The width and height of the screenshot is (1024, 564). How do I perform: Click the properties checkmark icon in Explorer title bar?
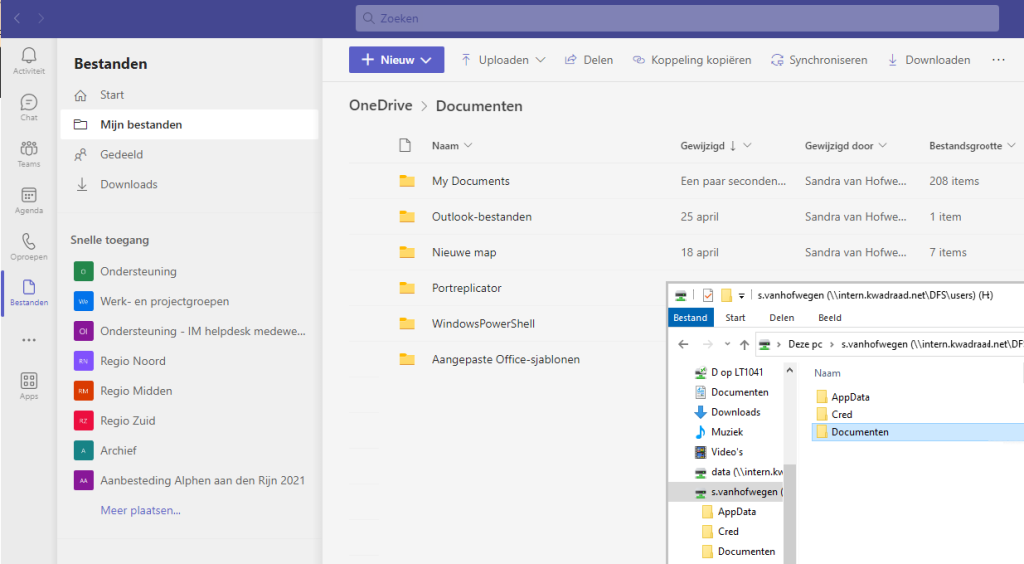click(708, 296)
